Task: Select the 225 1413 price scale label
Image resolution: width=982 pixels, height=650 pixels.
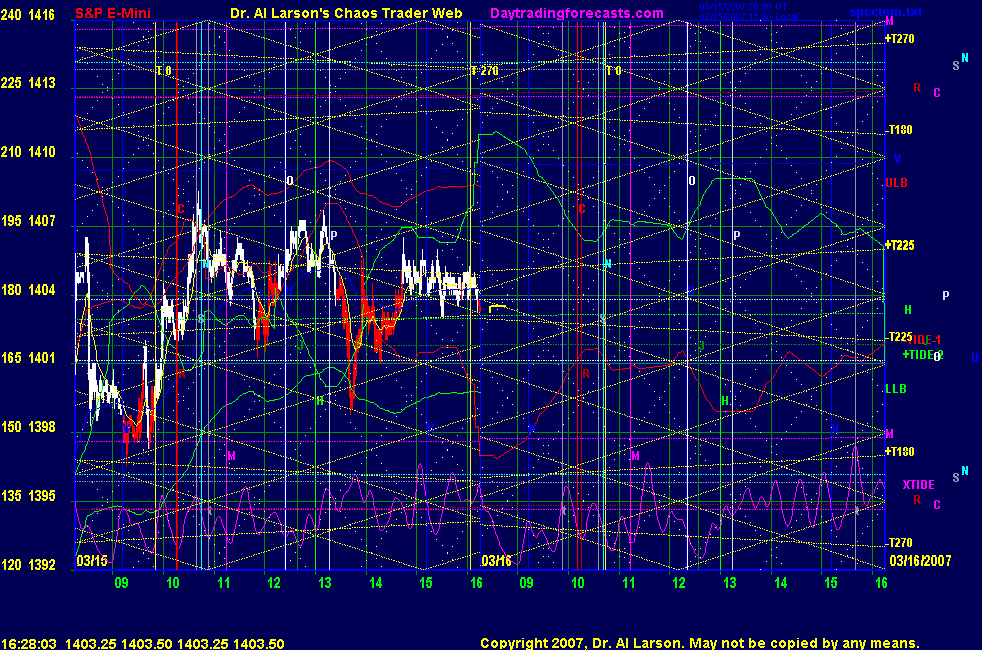Action: coord(28,83)
